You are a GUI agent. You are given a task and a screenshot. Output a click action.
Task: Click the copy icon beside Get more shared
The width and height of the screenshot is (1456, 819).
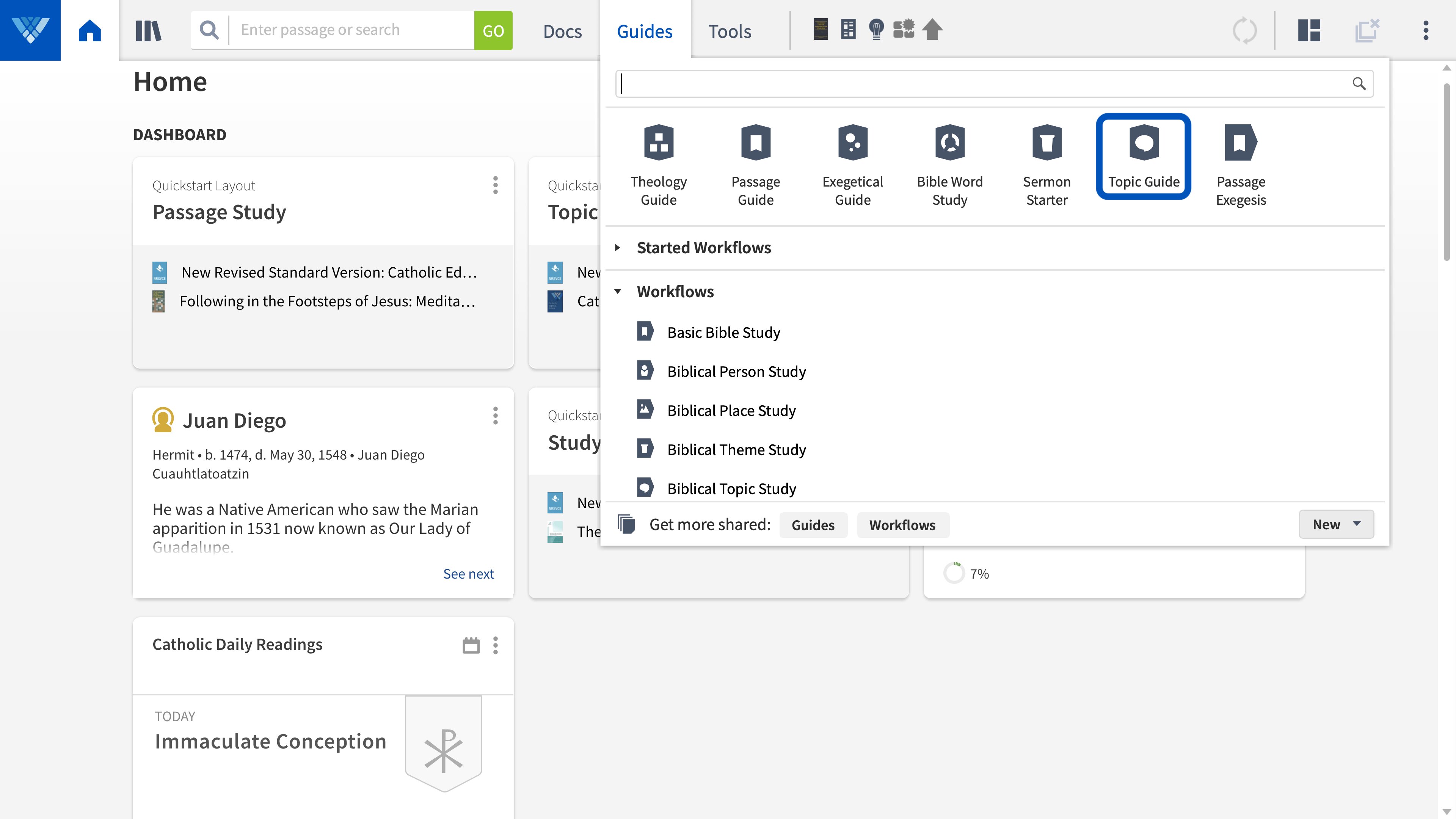pos(626,524)
